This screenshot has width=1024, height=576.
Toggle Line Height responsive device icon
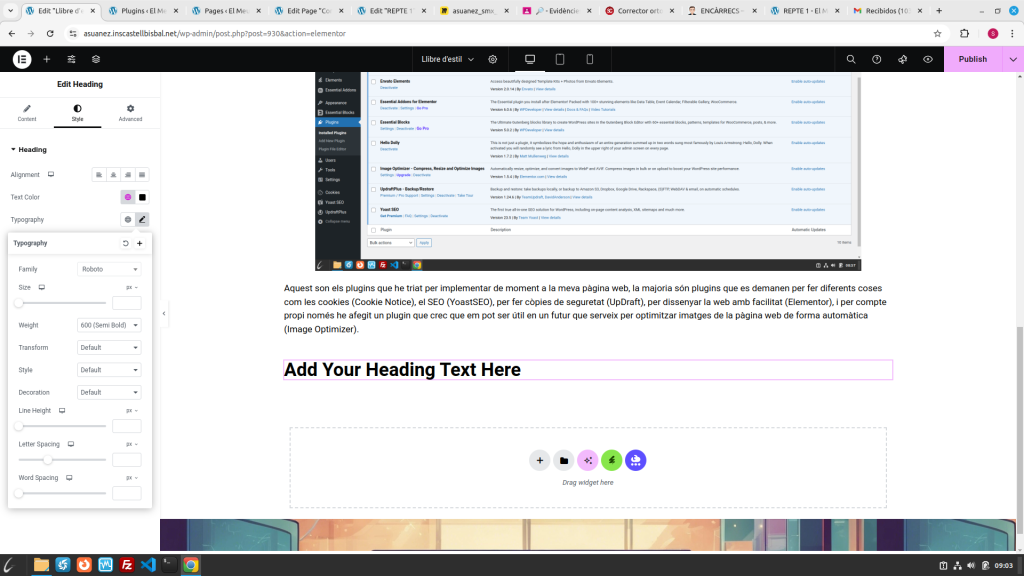[x=62, y=411]
